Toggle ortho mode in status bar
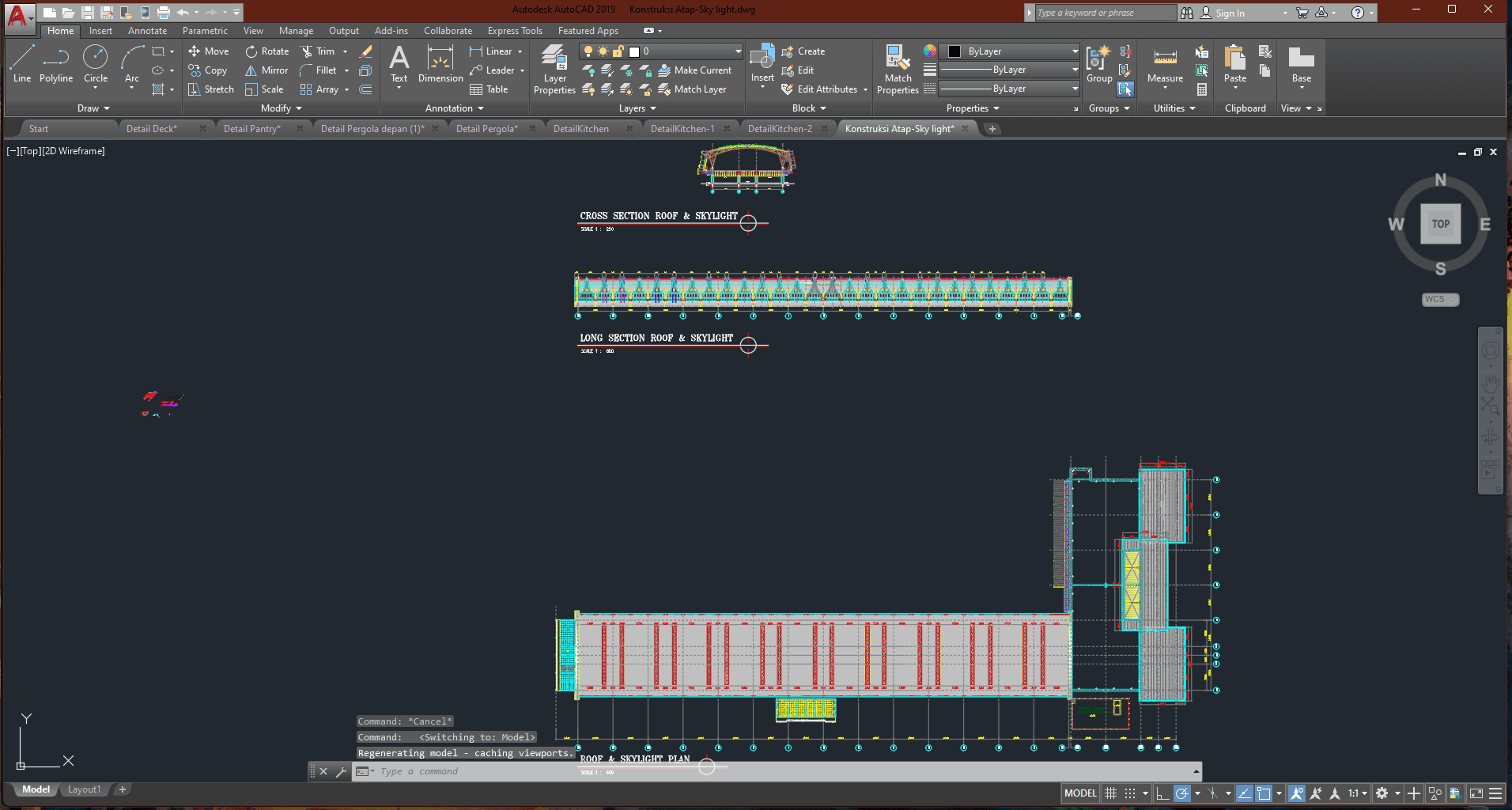The image size is (1512, 810). click(x=1162, y=793)
